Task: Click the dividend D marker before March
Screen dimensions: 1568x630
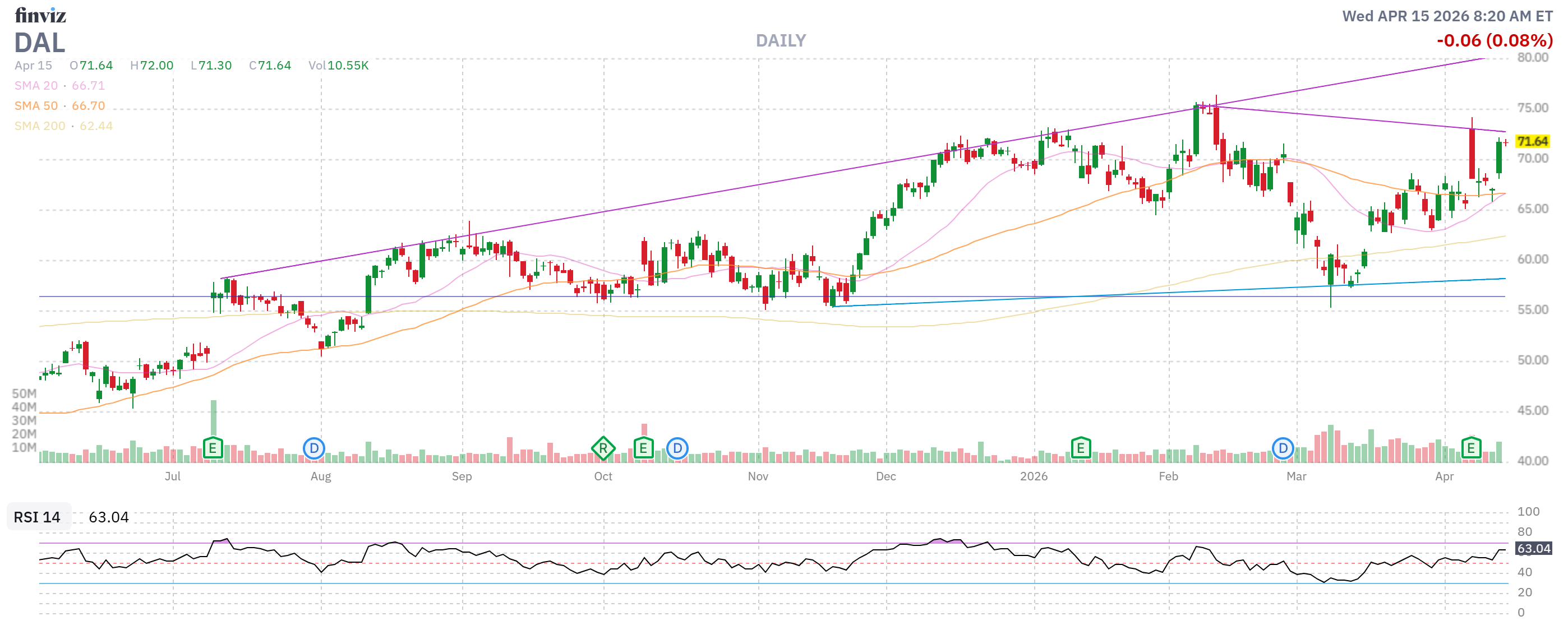Action: pos(1283,449)
